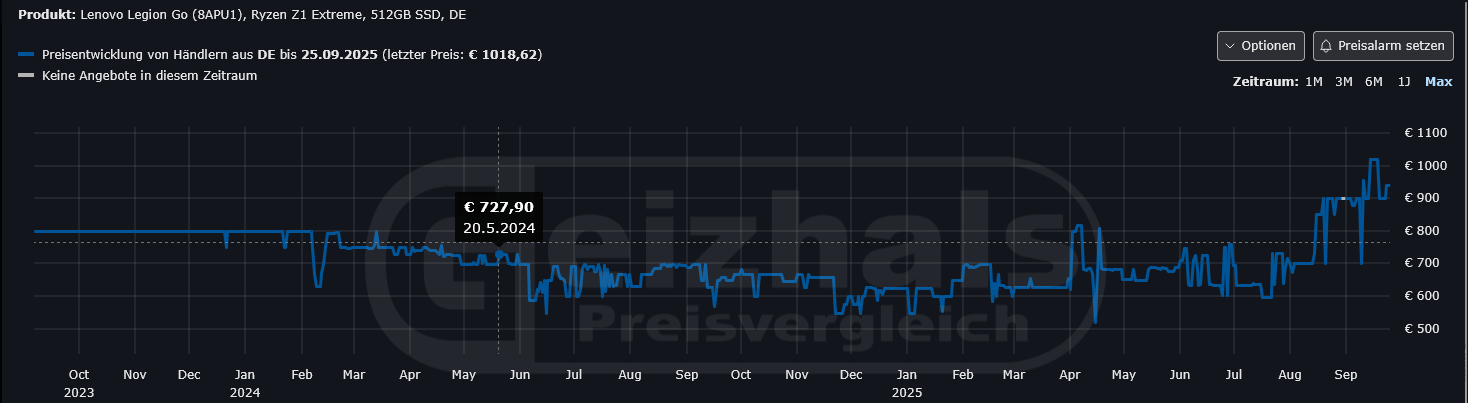Toggle the gray Keine Angebote legend swatch

pos(26,76)
